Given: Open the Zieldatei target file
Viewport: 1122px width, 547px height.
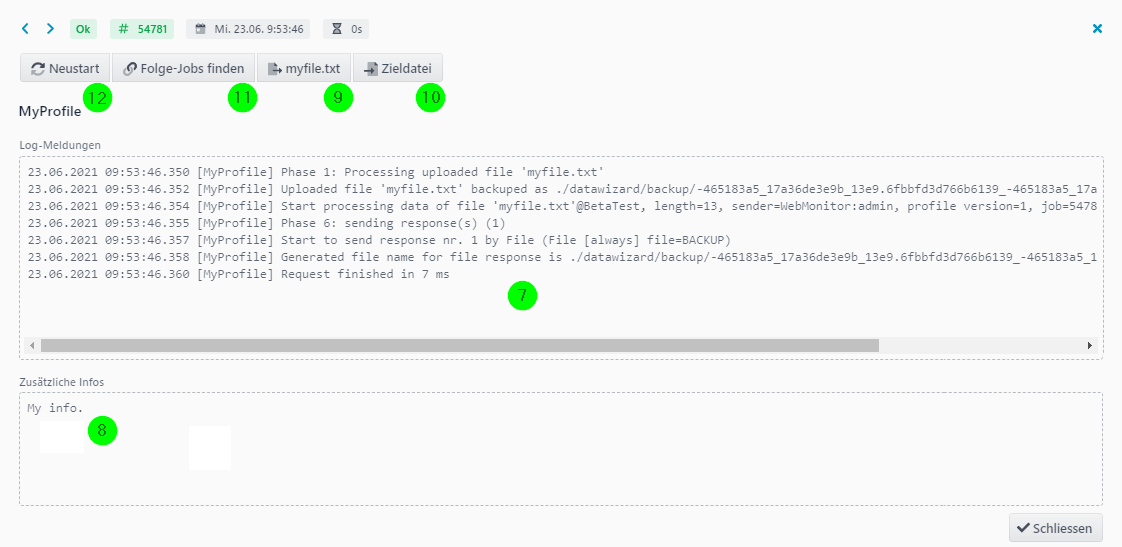Looking at the screenshot, I should (398, 69).
